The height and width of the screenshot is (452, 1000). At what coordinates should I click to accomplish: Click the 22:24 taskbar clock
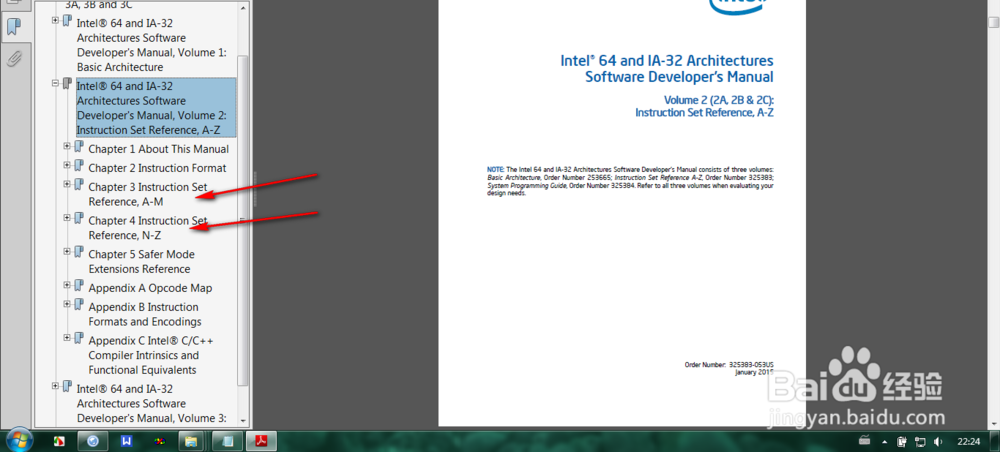pos(968,441)
